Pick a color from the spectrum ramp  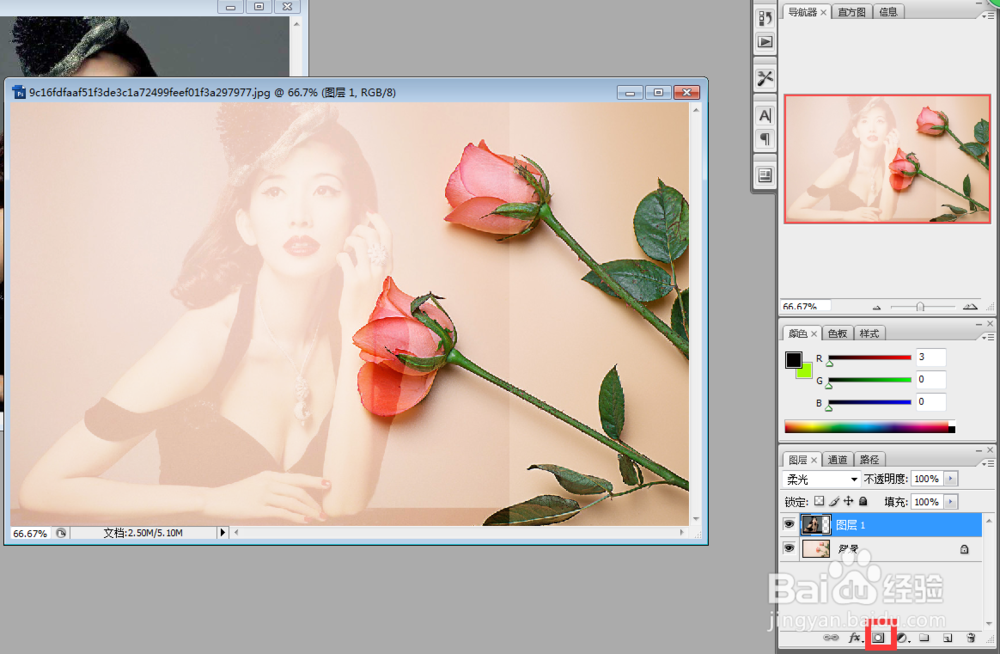[869, 427]
